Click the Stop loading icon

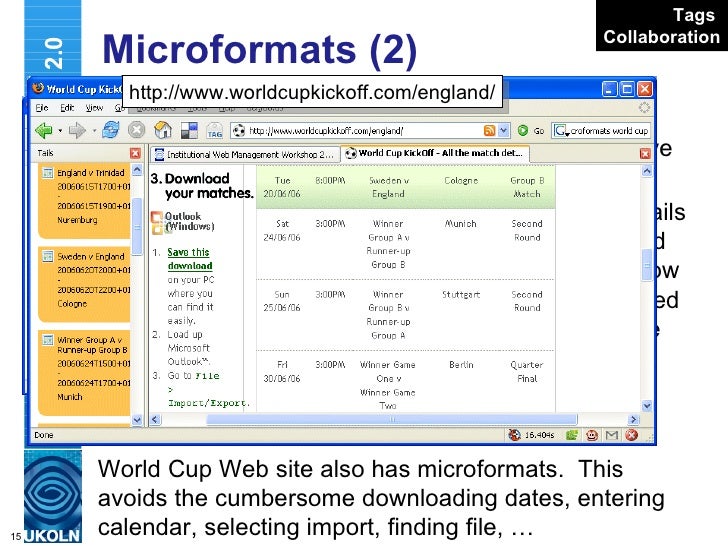point(136,130)
